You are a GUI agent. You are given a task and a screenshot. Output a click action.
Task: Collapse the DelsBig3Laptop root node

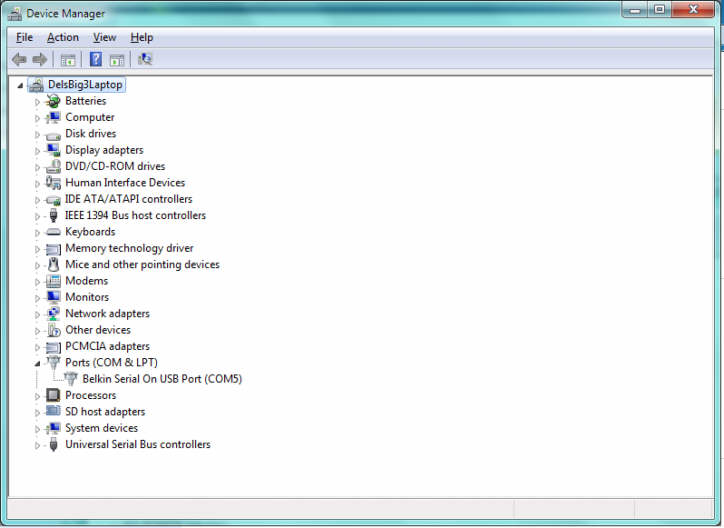(20, 85)
